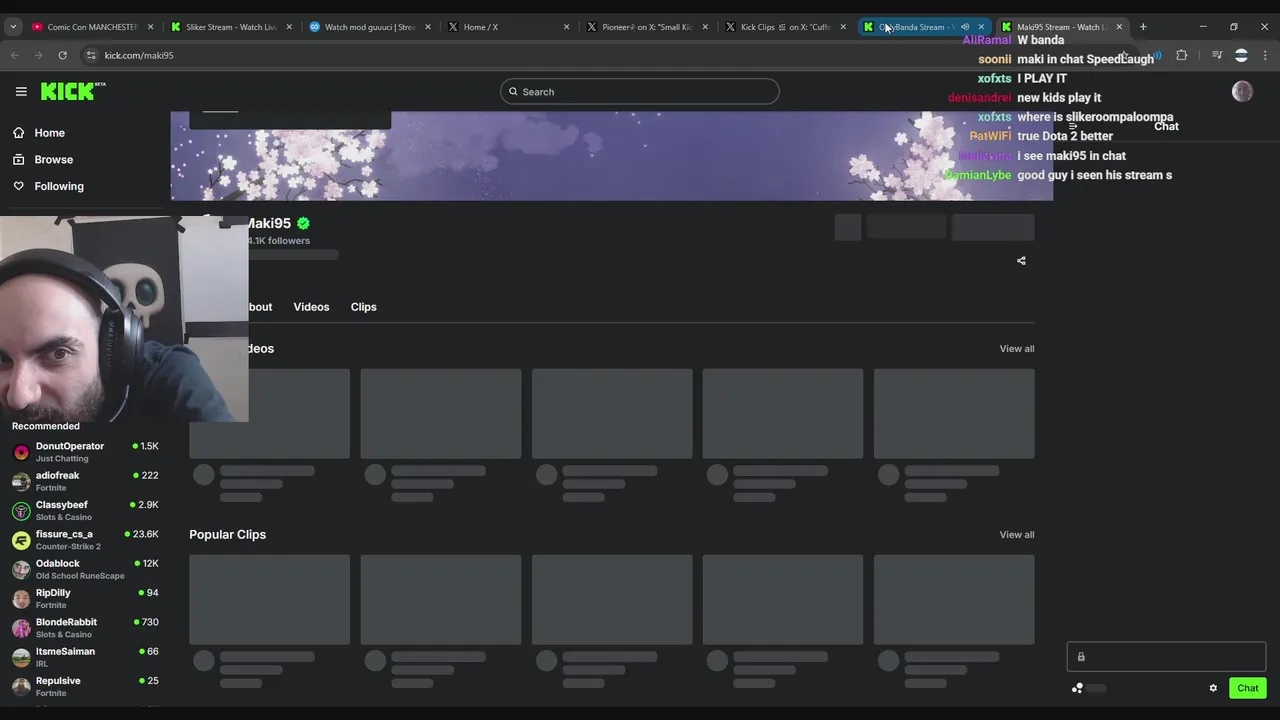Click the channel points icon

tap(1077, 688)
